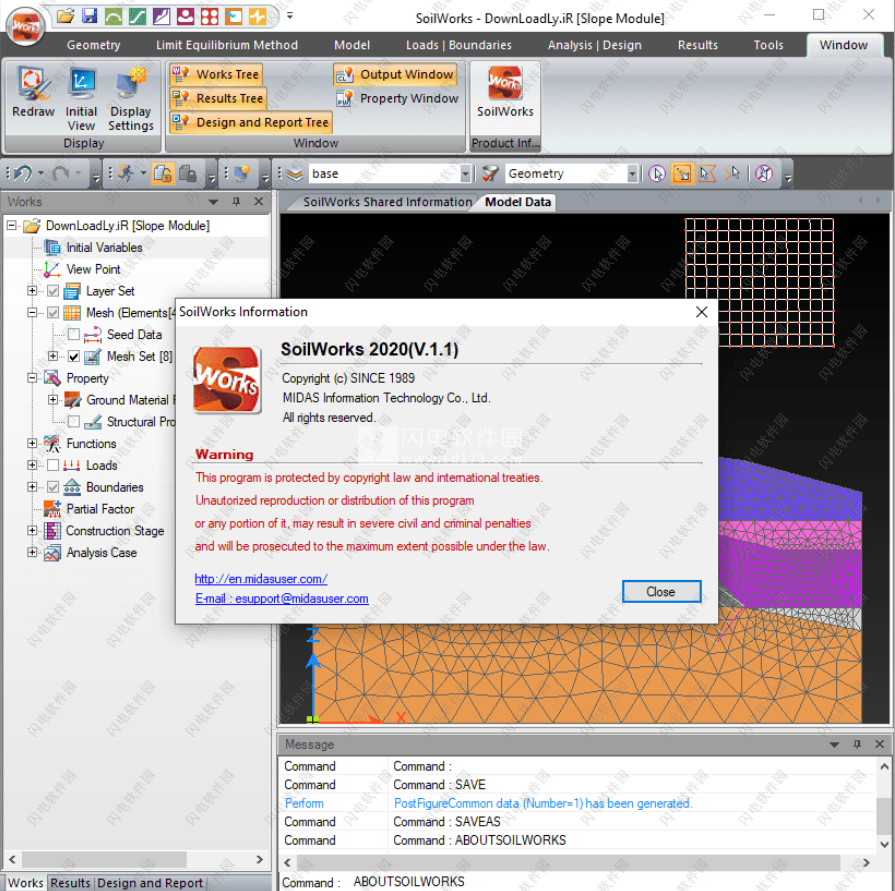Open Display Settings from the ribbon

pyautogui.click(x=131, y=99)
